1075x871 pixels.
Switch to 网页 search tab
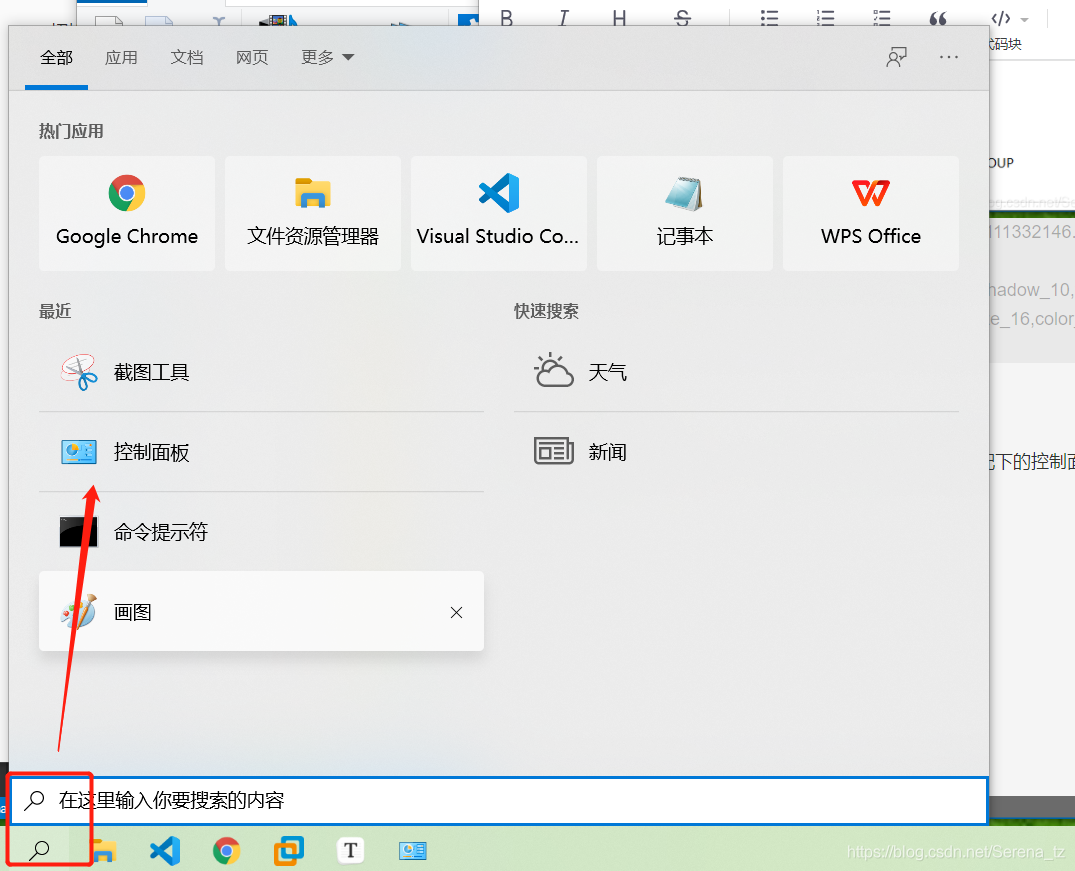click(x=252, y=58)
